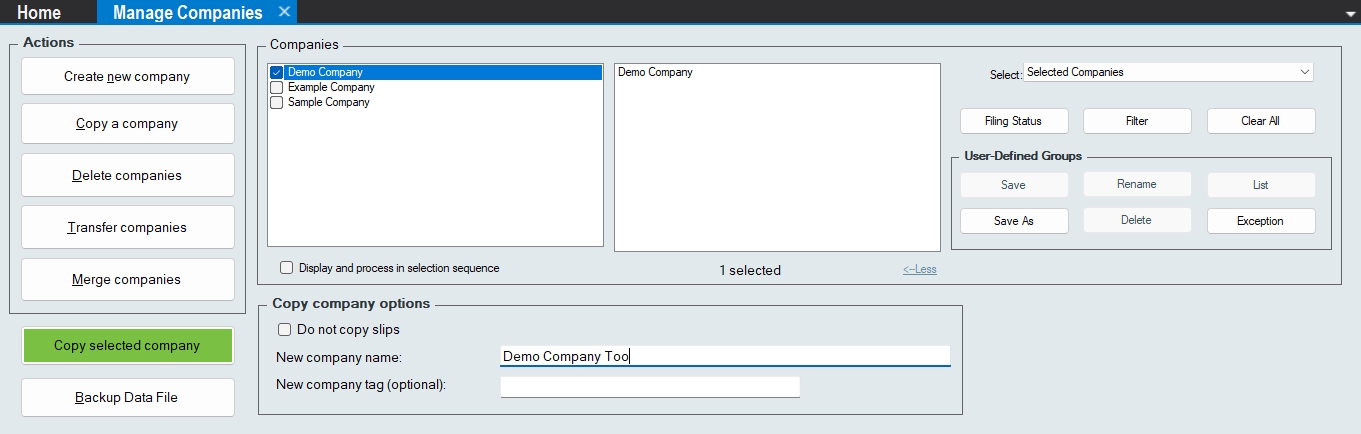Viewport: 1361px width, 434px height.
Task: Focus the New company tag field
Action: click(649, 385)
